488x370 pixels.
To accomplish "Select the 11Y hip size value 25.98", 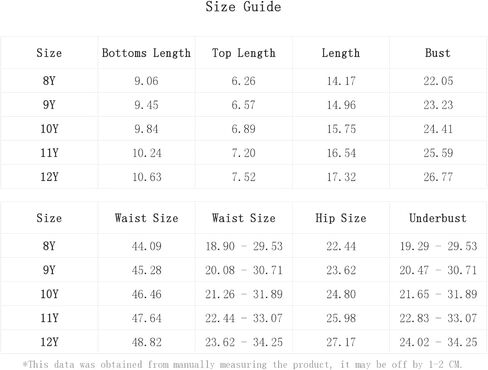I will tap(341, 318).
